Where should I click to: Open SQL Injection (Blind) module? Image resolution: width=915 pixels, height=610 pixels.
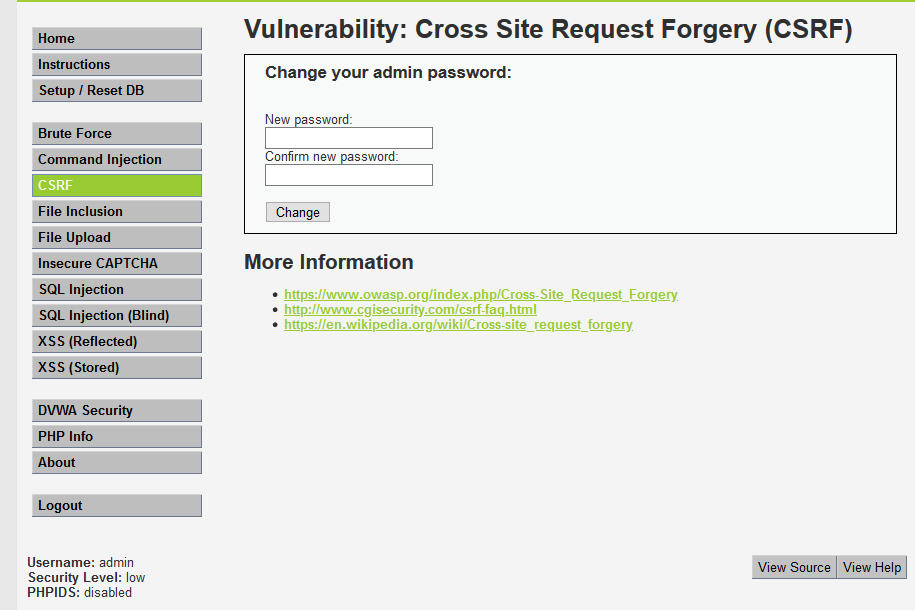pos(116,316)
